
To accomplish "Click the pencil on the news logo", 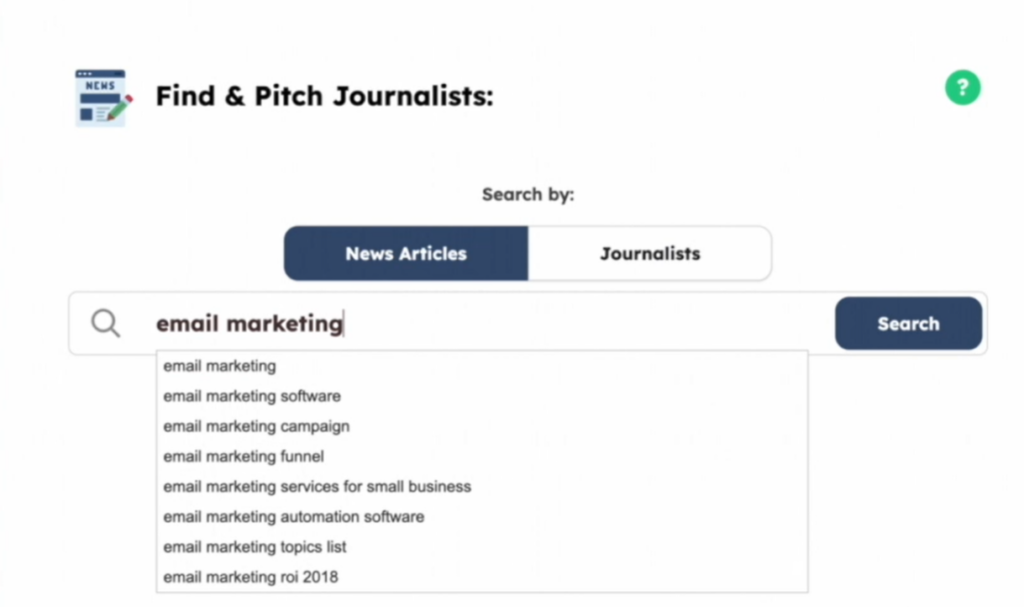I will pyautogui.click(x=120, y=108).
